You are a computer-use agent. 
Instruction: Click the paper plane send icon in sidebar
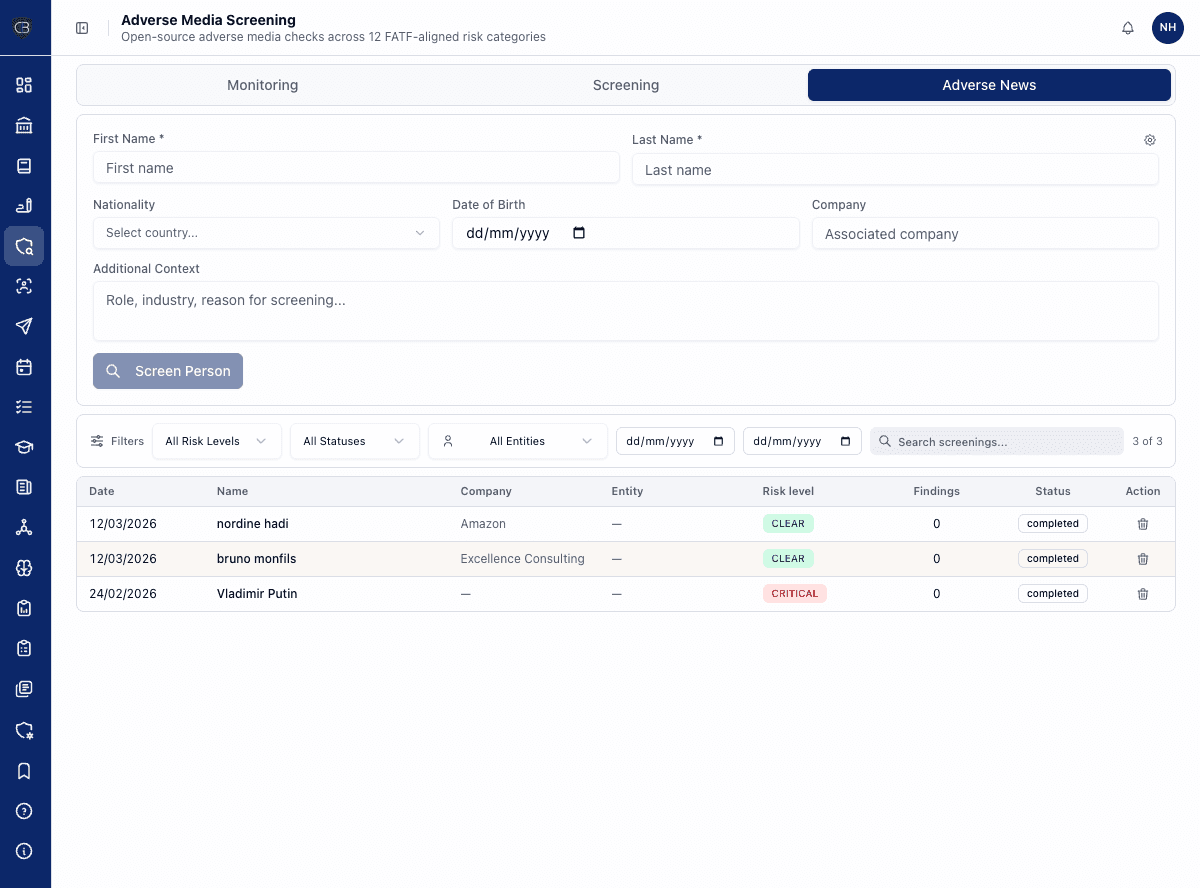tap(24, 326)
